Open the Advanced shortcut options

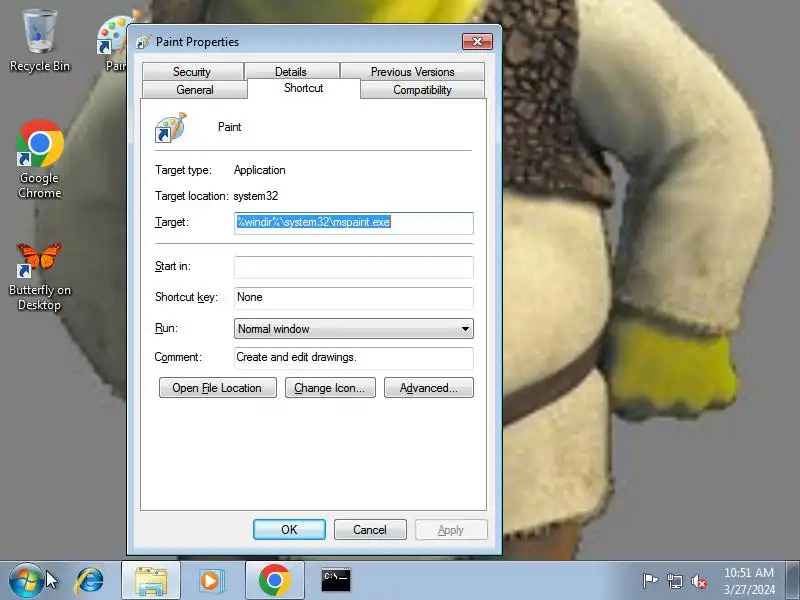pyautogui.click(x=429, y=388)
